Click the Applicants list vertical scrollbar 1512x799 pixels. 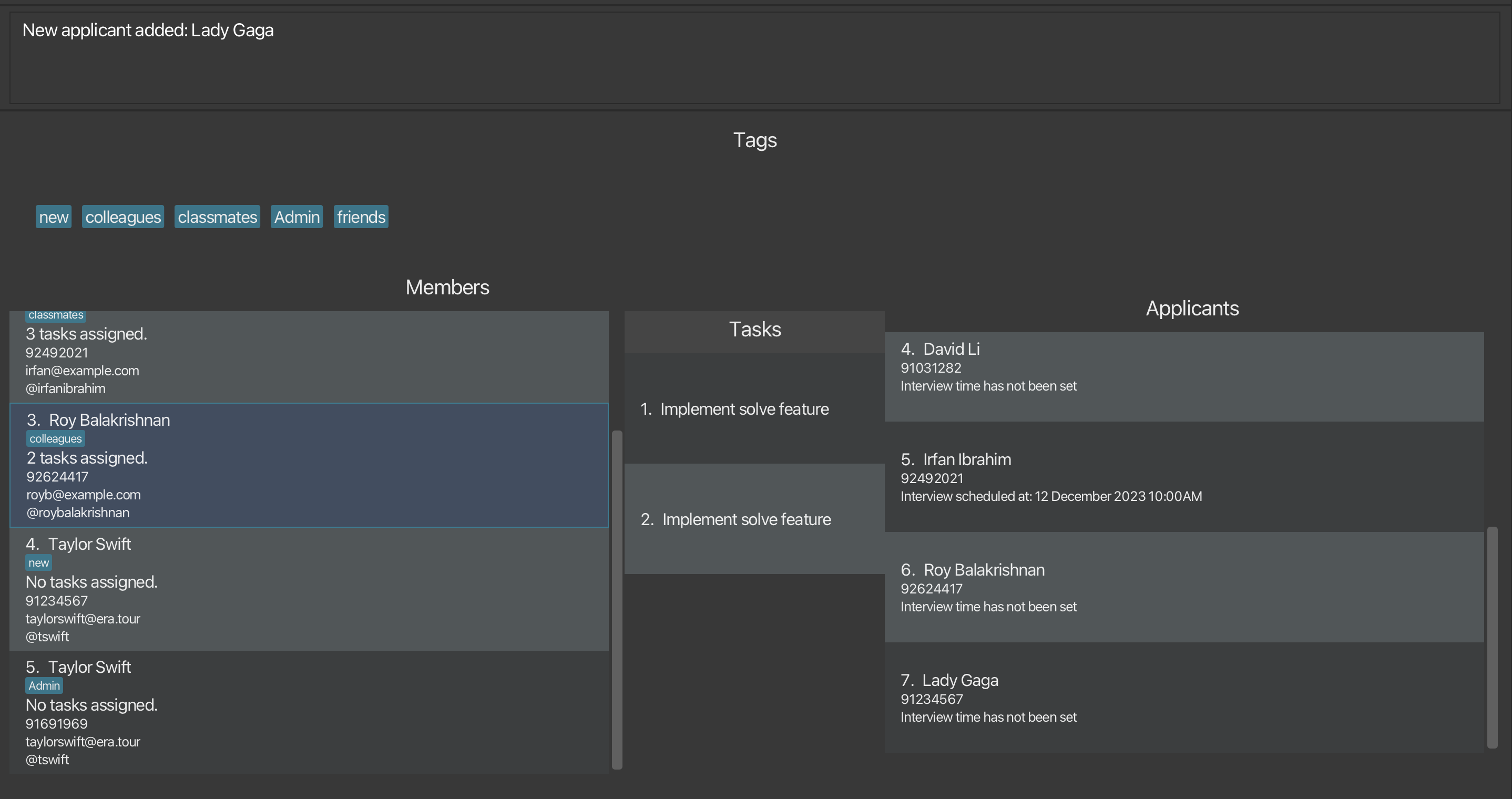pyautogui.click(x=1492, y=637)
